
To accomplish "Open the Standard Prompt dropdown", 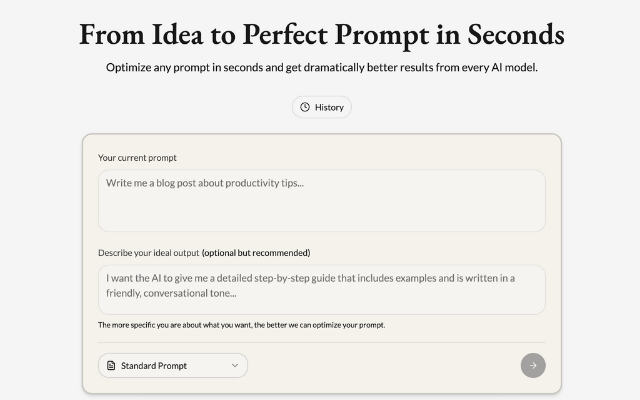I will (x=172, y=366).
